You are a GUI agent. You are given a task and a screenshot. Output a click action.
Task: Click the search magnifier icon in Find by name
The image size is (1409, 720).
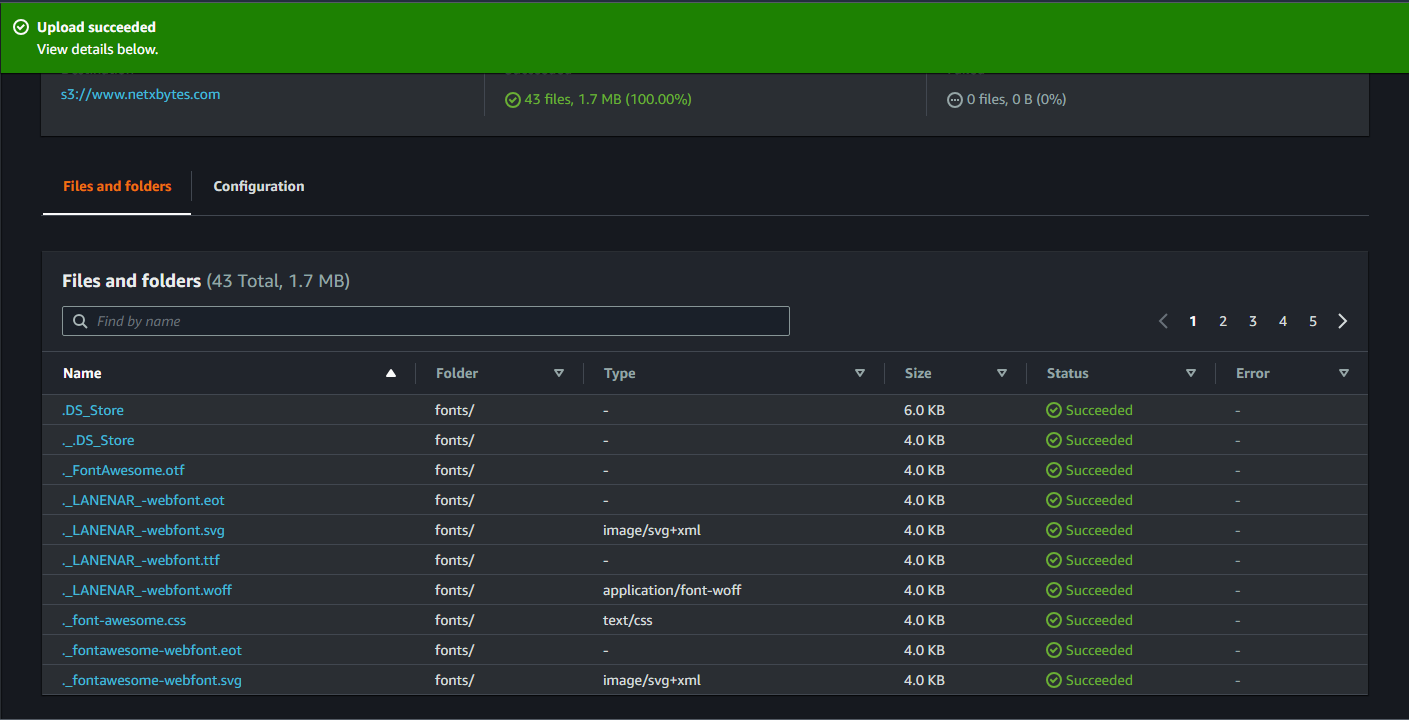click(x=80, y=321)
